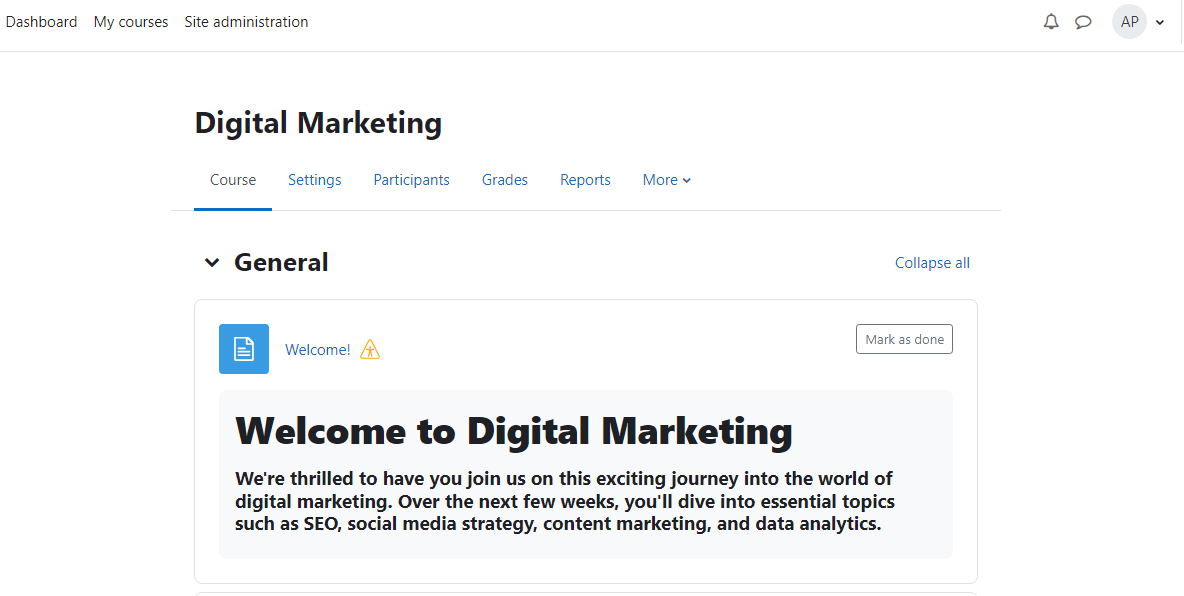Go to Dashboard in top navigation
The image size is (1184, 596).
coord(41,22)
